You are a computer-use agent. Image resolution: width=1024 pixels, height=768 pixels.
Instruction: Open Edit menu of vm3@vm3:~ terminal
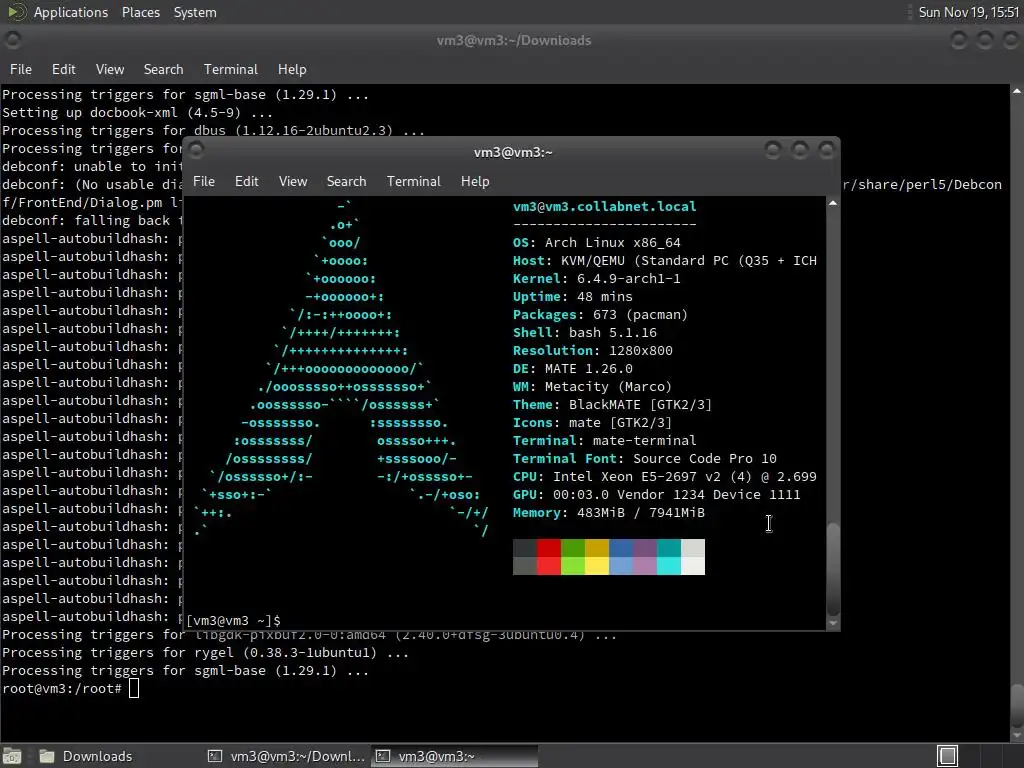tap(246, 182)
